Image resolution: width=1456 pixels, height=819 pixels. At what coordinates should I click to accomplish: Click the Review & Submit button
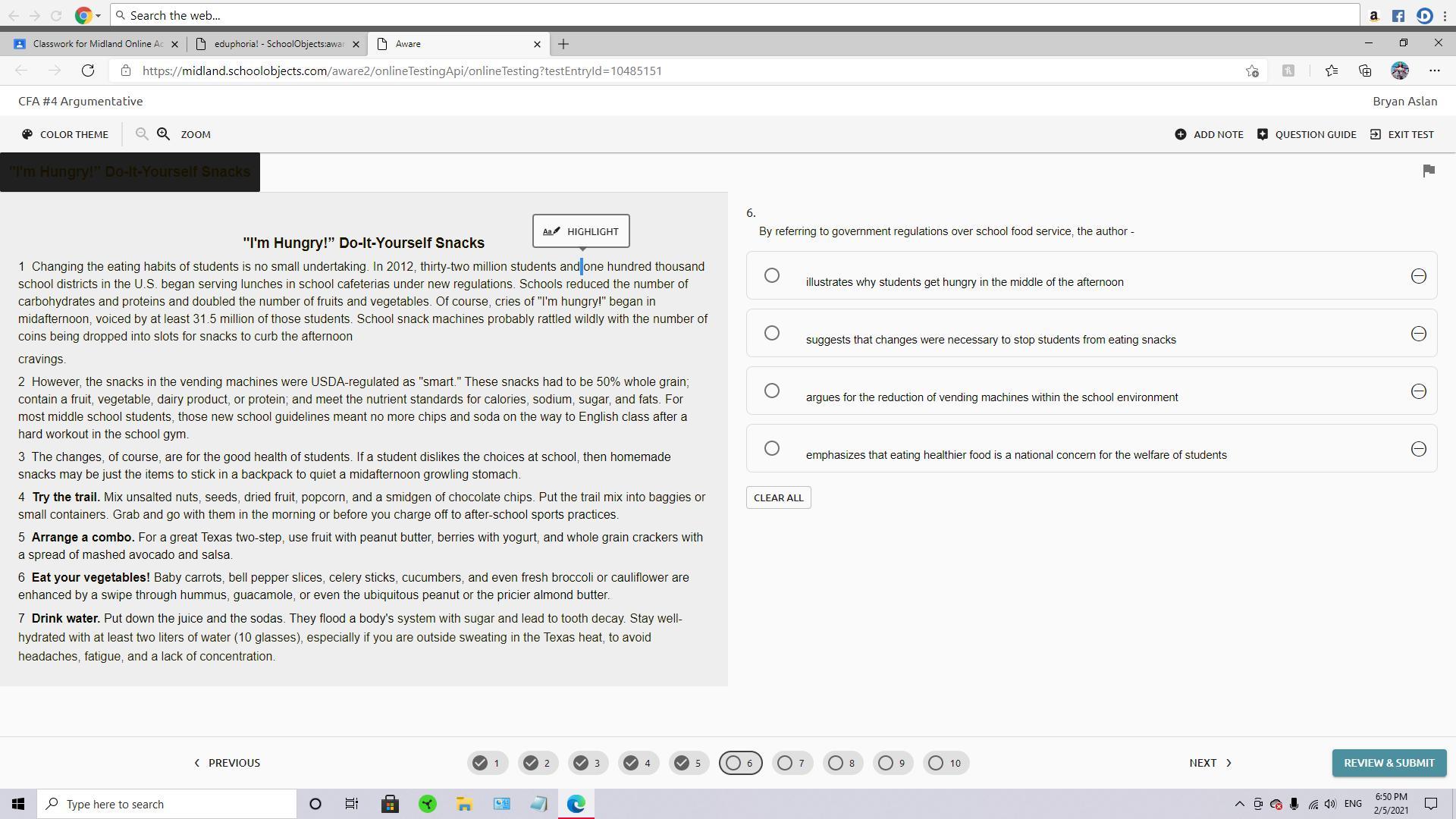click(1389, 763)
